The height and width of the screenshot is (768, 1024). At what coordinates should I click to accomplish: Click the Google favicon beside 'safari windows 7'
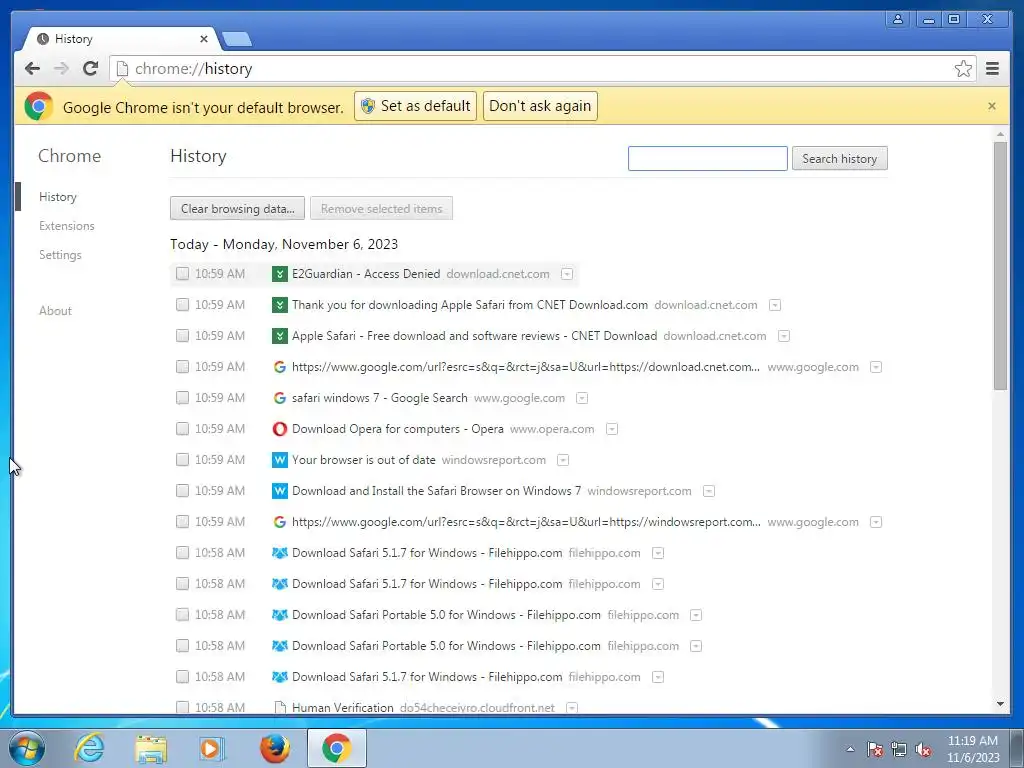pos(280,398)
